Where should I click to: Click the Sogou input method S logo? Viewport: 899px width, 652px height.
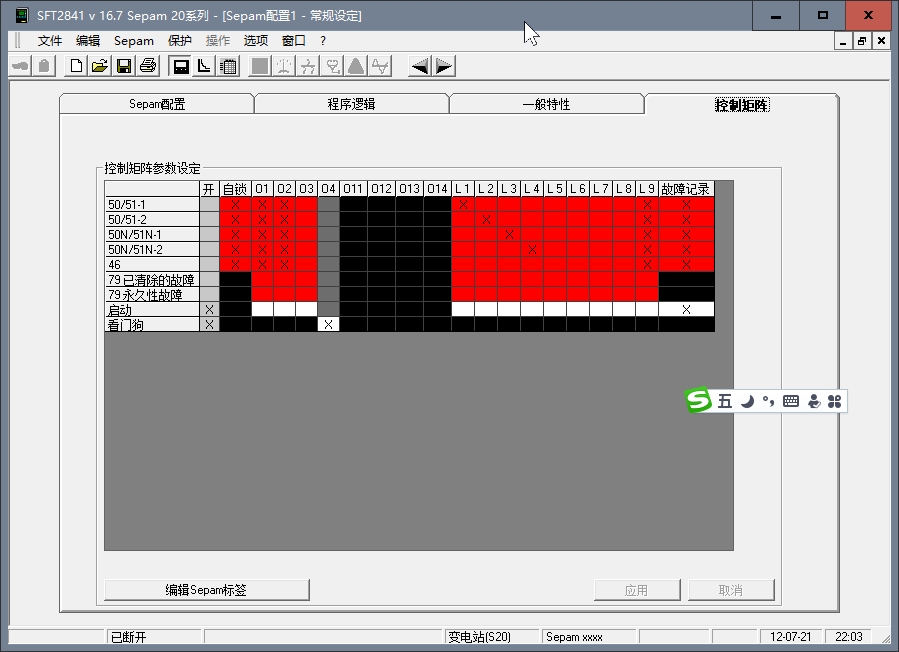click(698, 400)
